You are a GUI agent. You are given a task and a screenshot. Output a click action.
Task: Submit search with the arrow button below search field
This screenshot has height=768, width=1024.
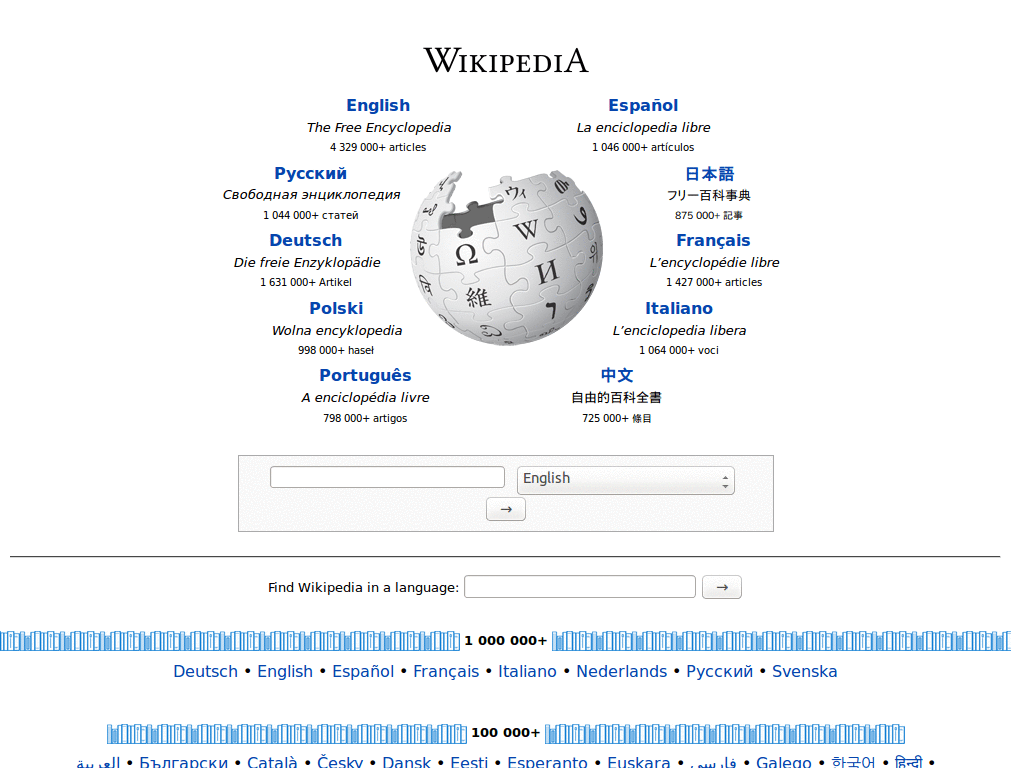(x=506, y=509)
